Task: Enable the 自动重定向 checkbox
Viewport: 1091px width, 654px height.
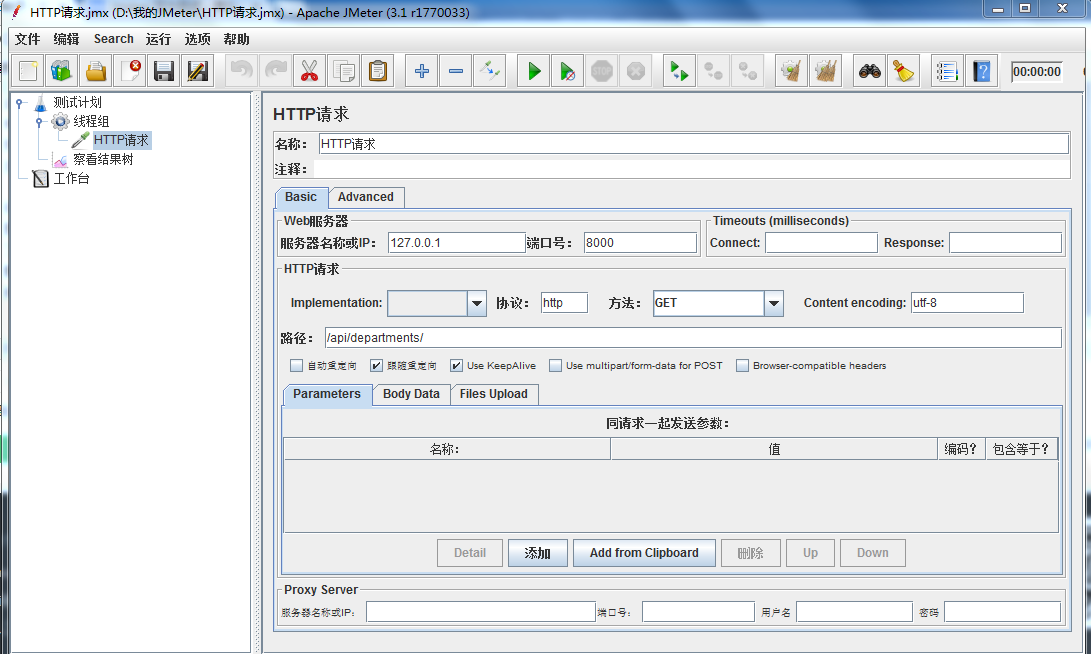Action: point(296,365)
